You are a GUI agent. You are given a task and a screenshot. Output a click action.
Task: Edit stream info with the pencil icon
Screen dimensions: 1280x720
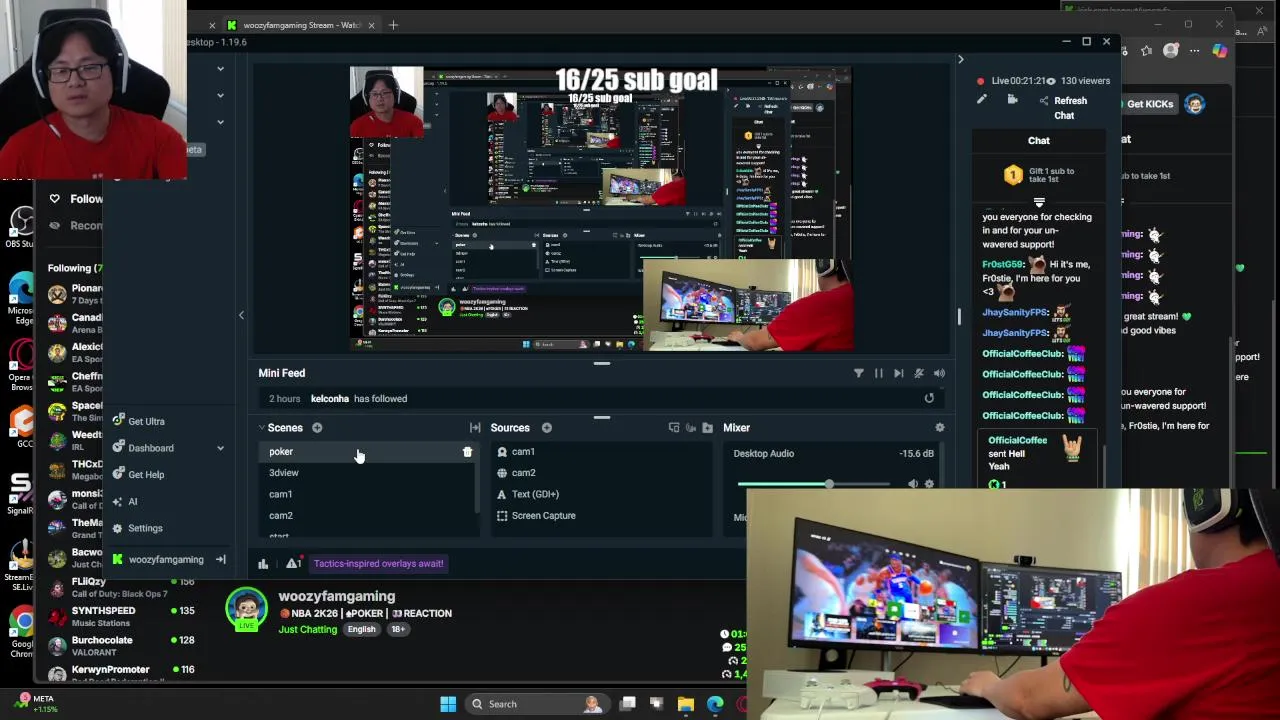tap(981, 100)
